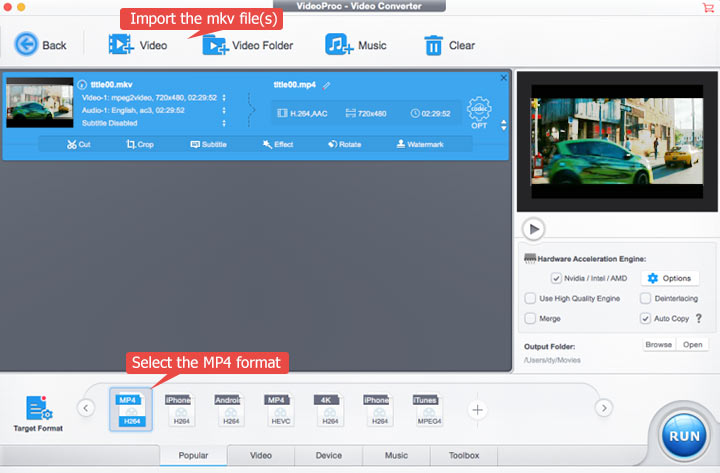720x473 pixels.
Task: Select the iTunes MPEG4 profile
Action: tap(427, 410)
